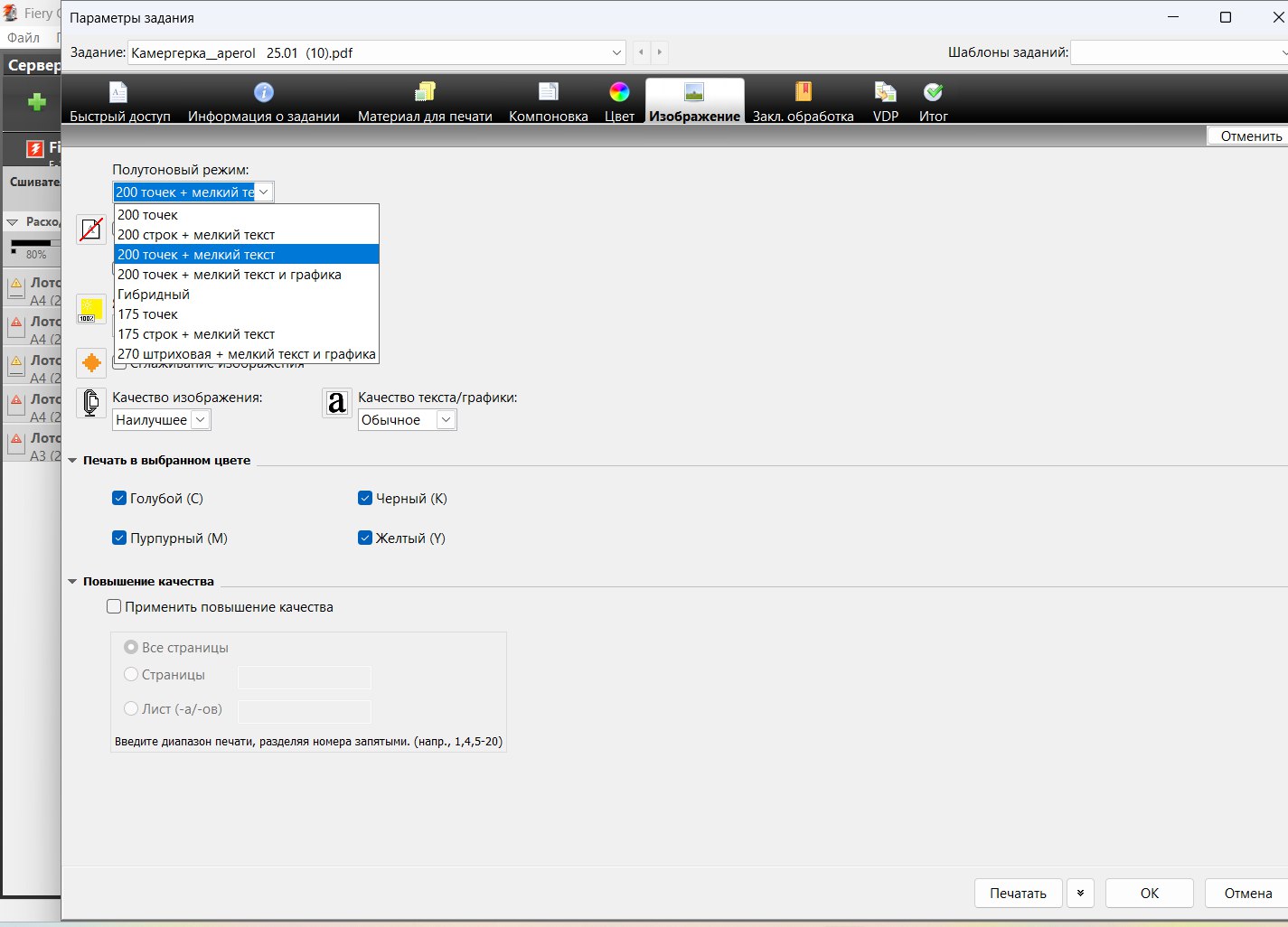Click the image quality icon beside Качество изображения
The height and width of the screenshot is (927, 1288).
click(91, 403)
